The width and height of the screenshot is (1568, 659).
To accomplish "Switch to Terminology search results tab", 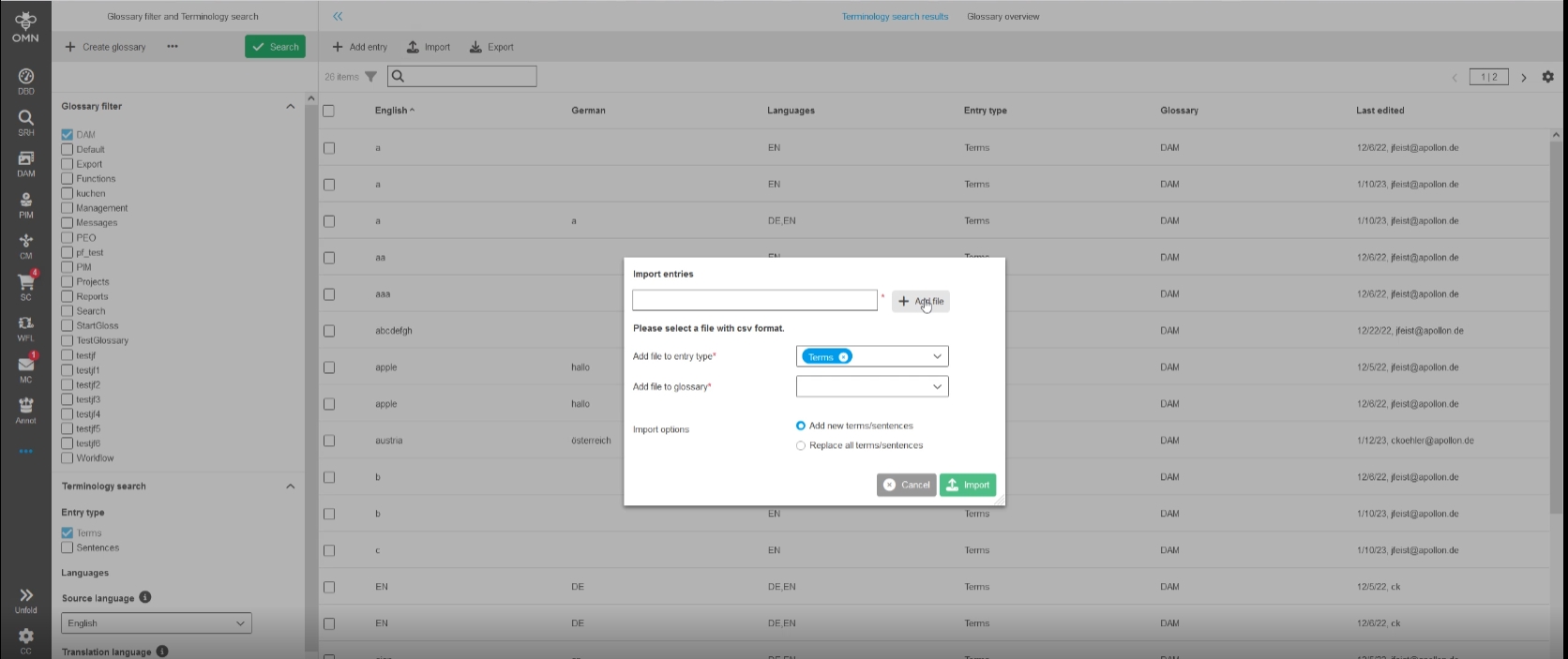I will pos(895,17).
